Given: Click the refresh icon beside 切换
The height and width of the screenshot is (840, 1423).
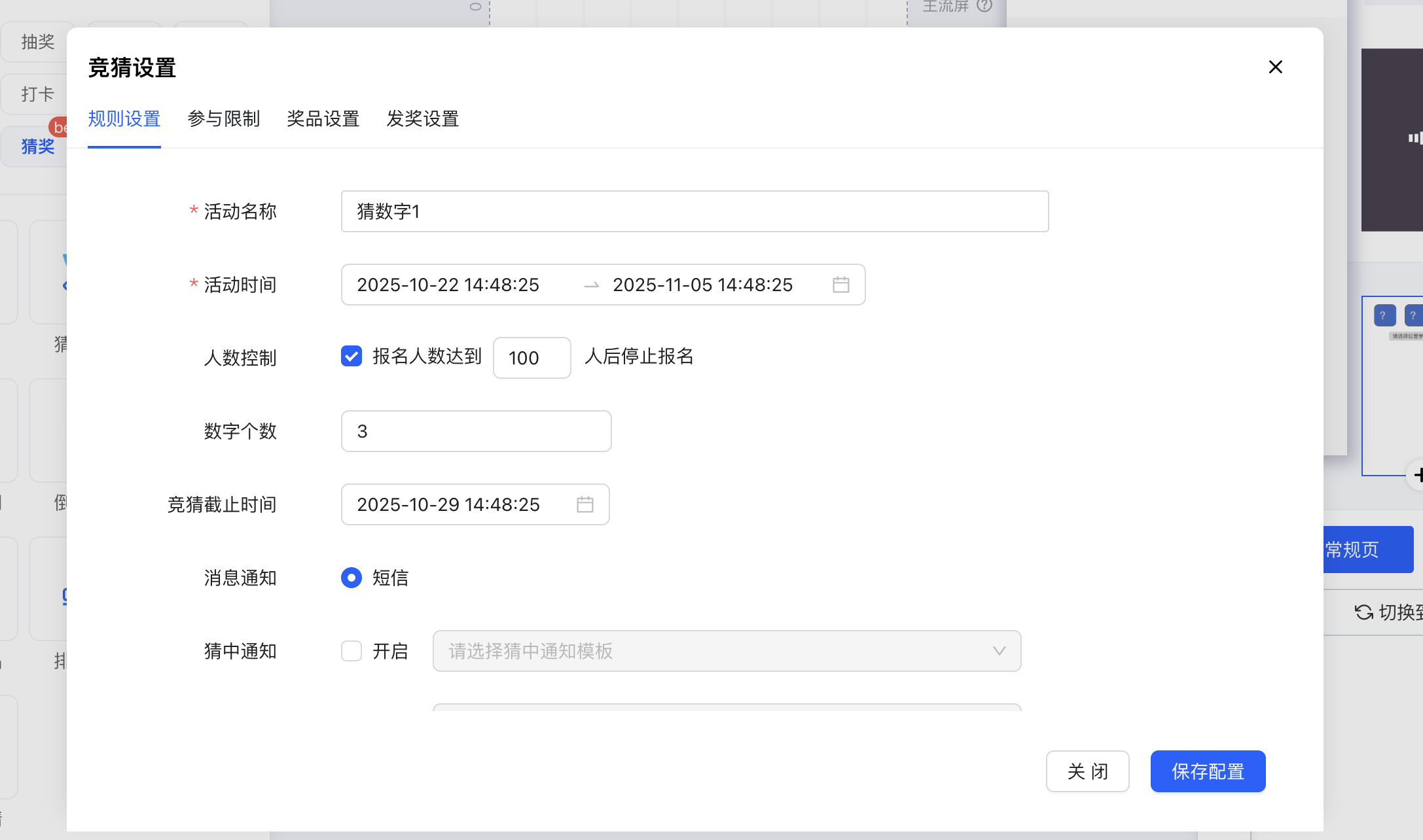Looking at the screenshot, I should (x=1363, y=612).
